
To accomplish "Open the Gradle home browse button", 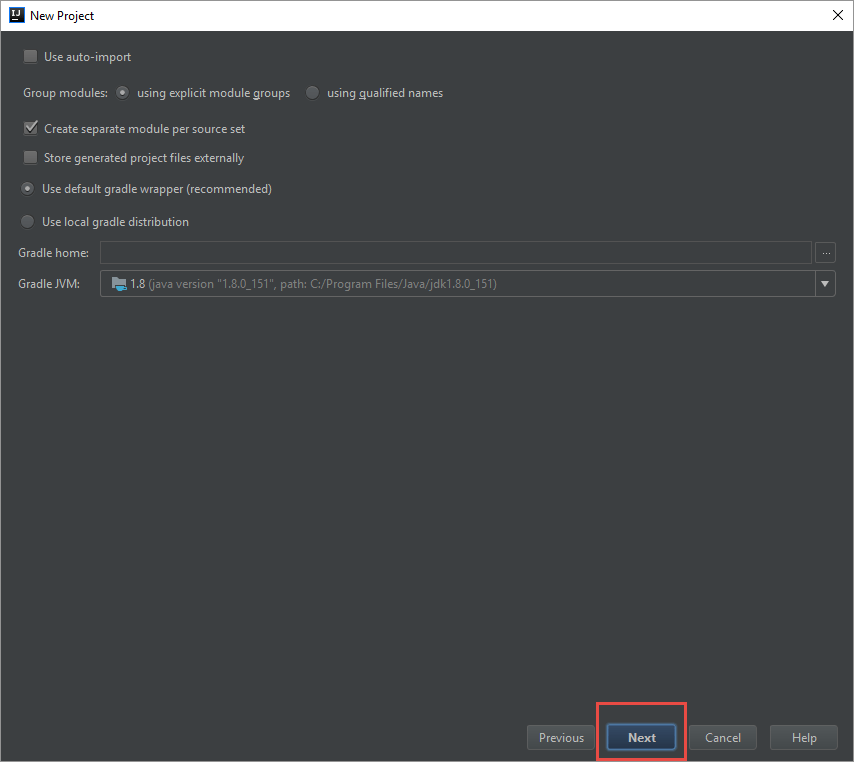I will [x=825, y=252].
